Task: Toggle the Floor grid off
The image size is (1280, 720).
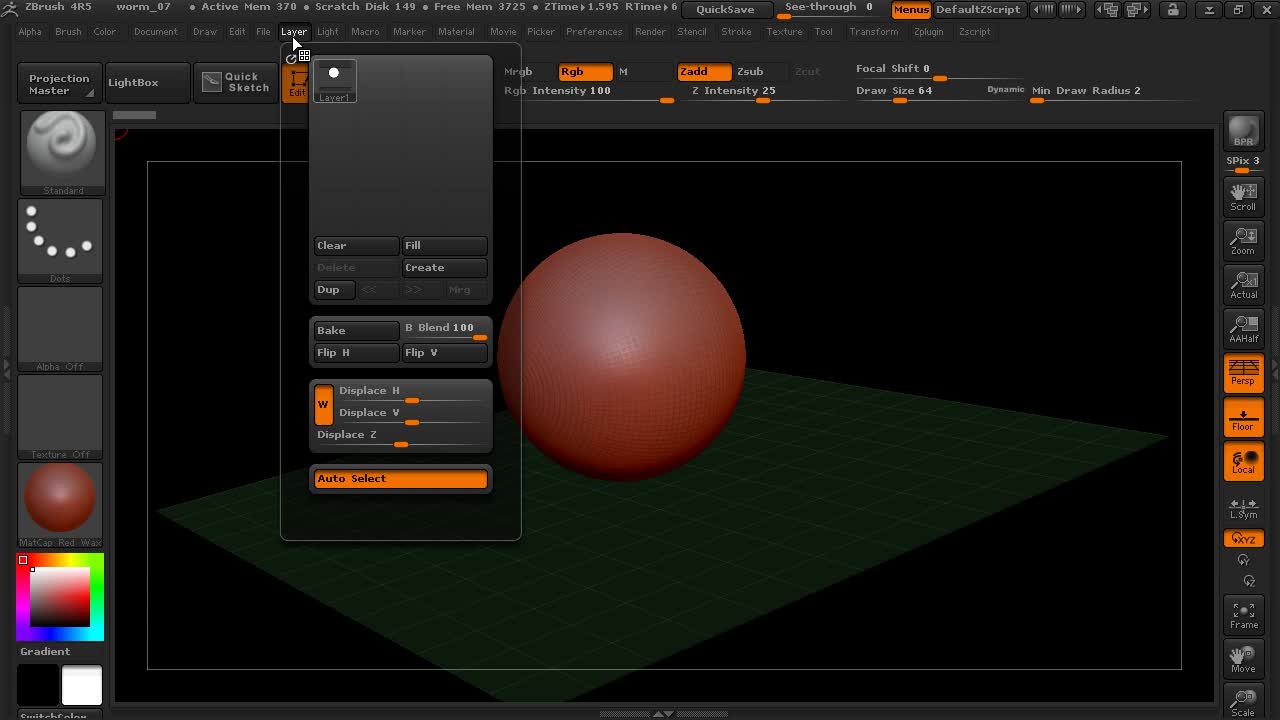Action: [x=1243, y=418]
